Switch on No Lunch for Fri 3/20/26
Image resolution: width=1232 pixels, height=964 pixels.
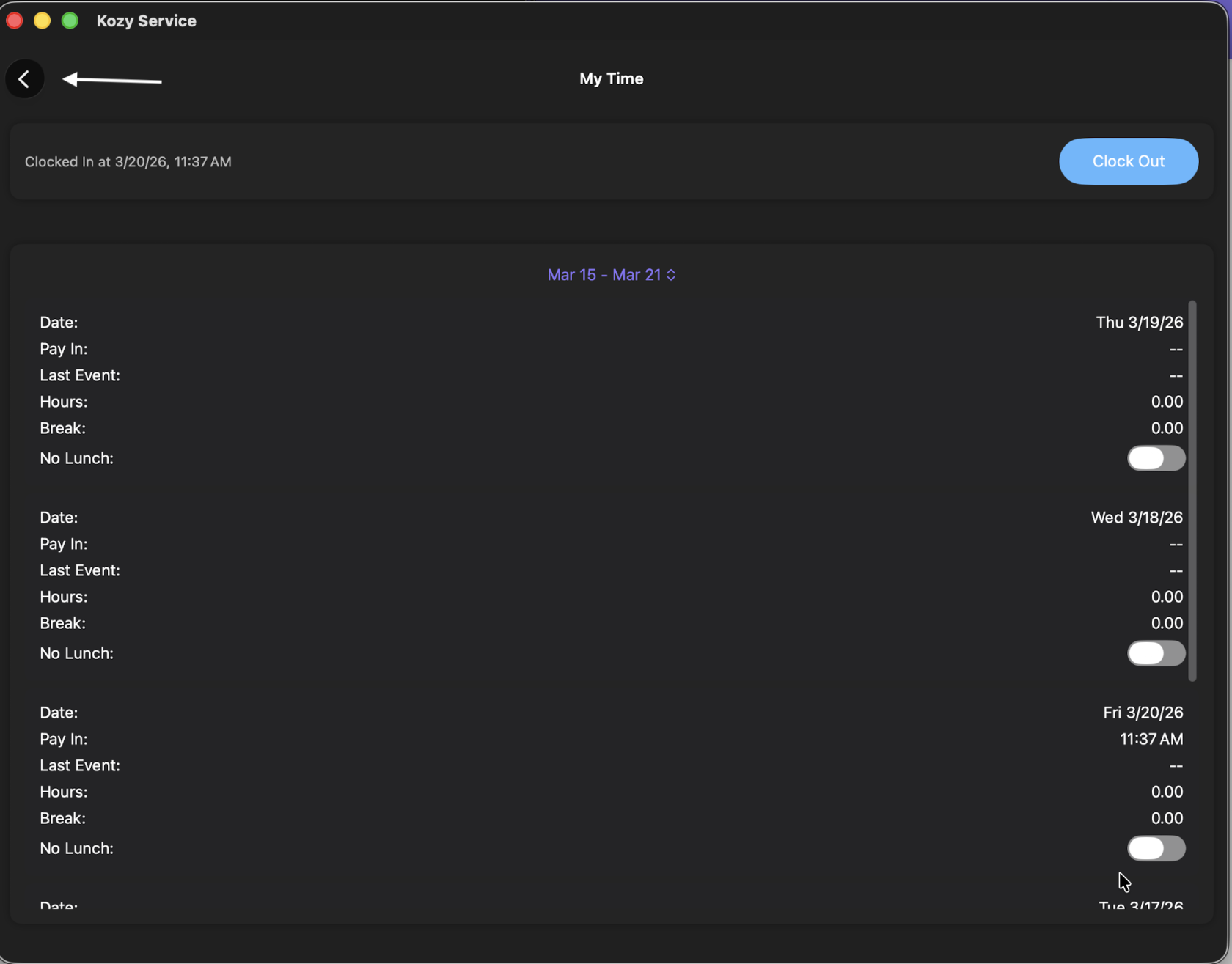tap(1156, 848)
